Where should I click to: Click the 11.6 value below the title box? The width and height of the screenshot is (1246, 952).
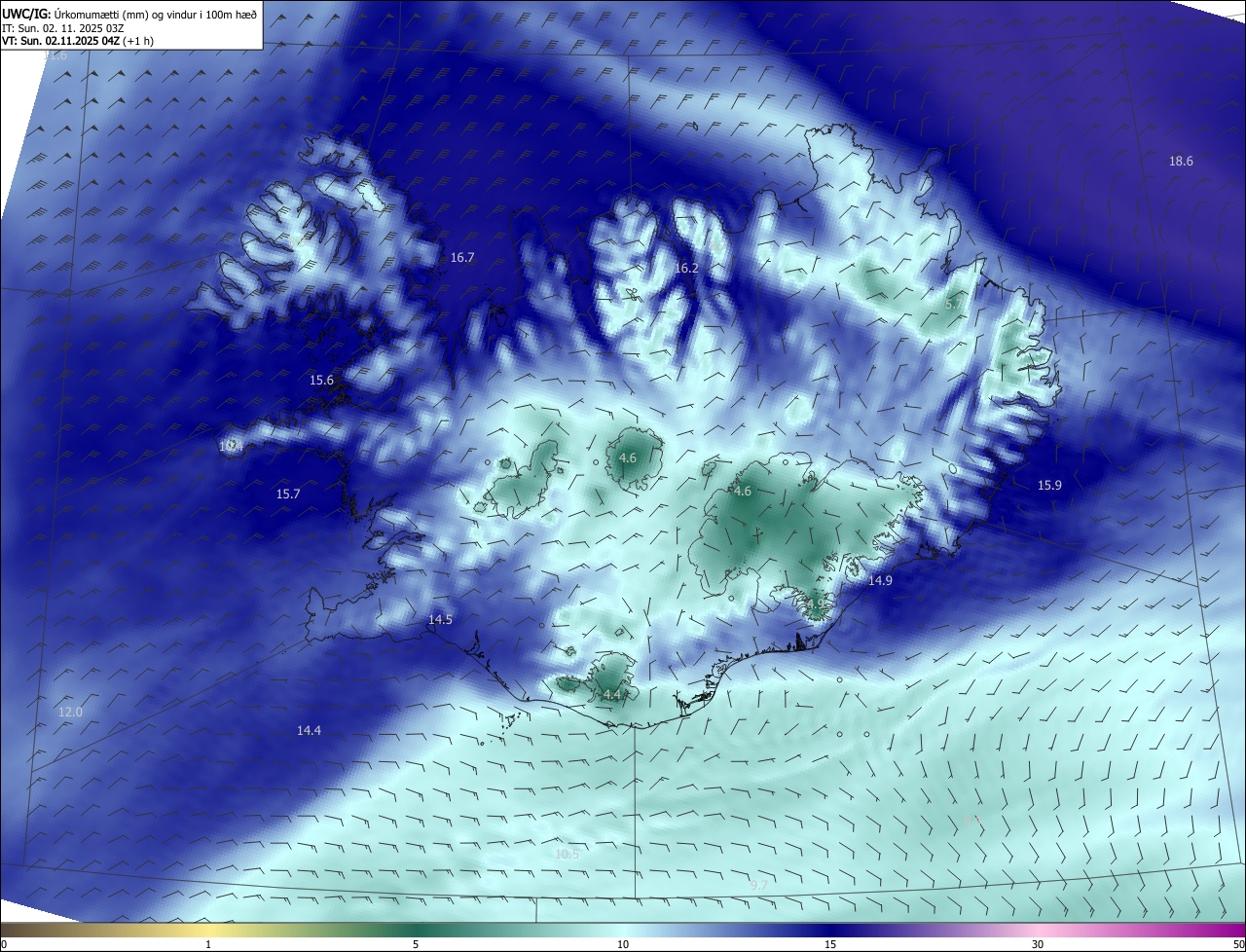[x=55, y=55]
